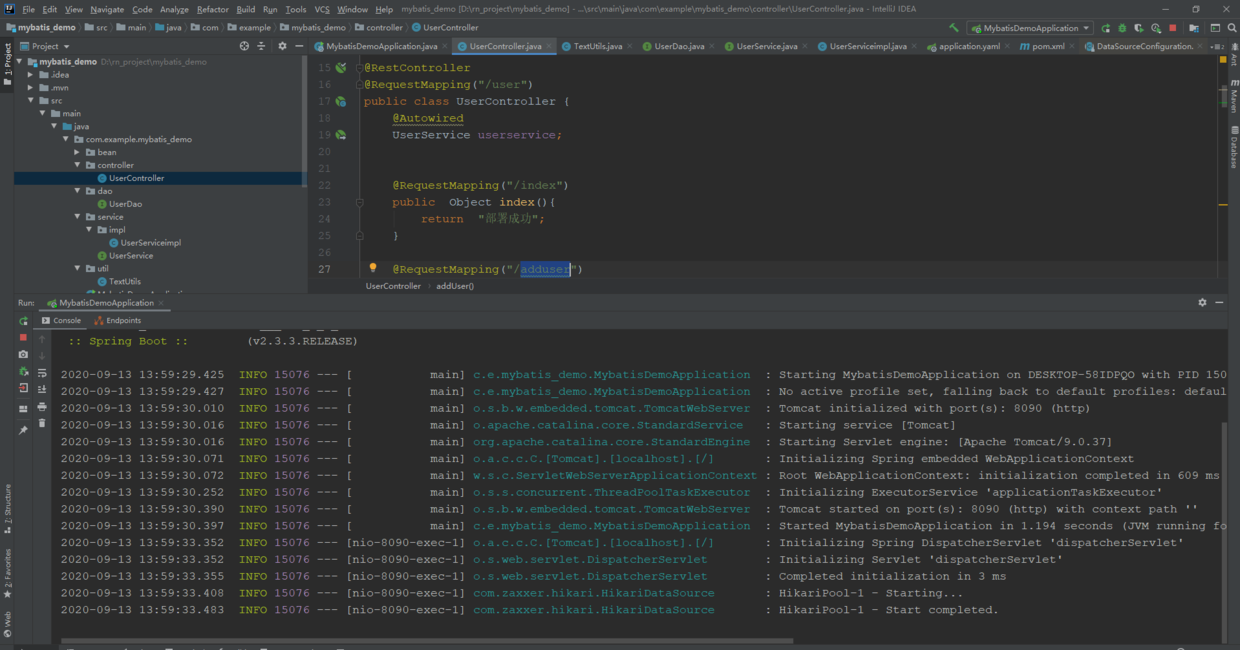Toggle the pin tab icon in Run panel
The width and height of the screenshot is (1240, 650).
coord(23,430)
